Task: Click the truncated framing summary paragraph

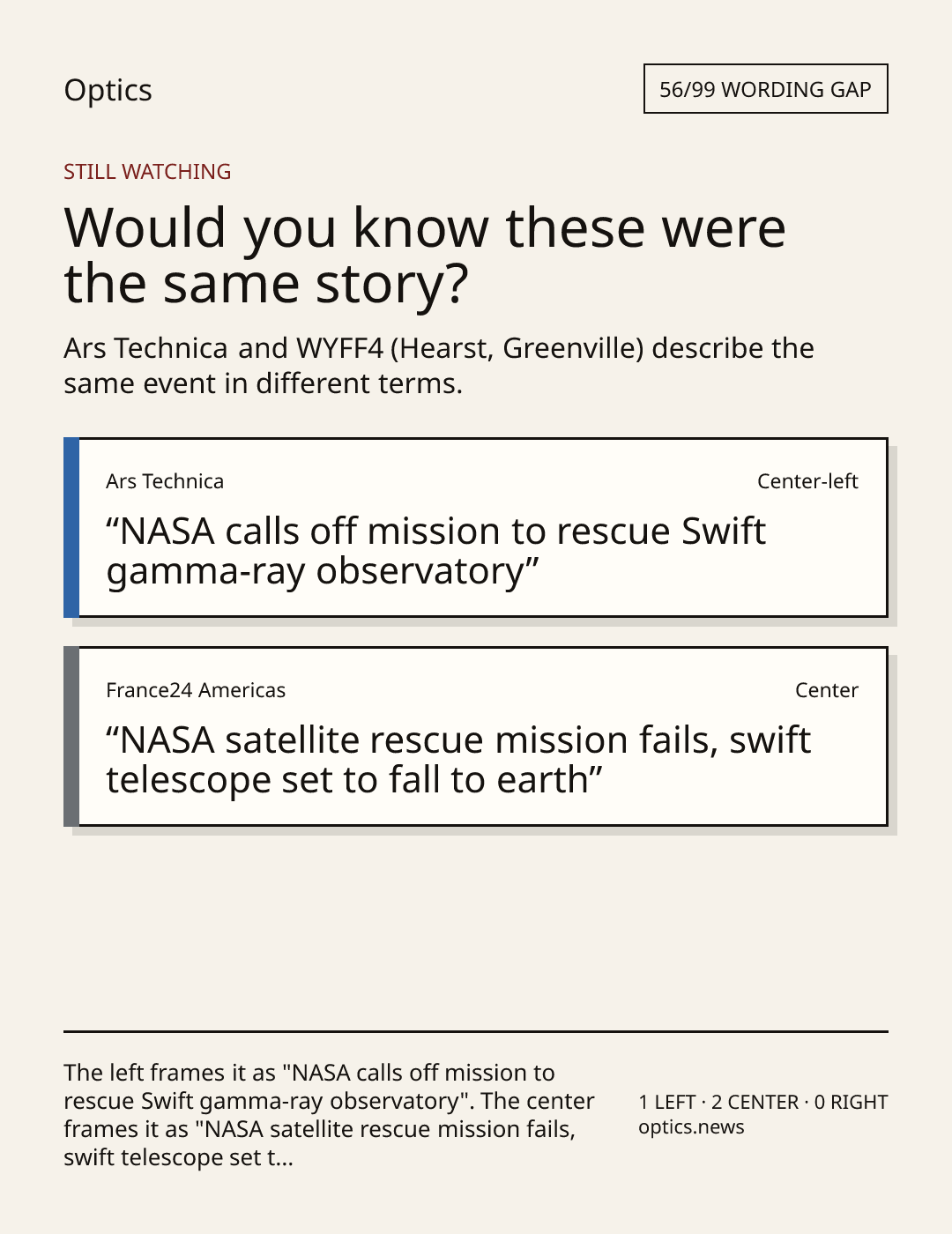Action: (x=330, y=1115)
